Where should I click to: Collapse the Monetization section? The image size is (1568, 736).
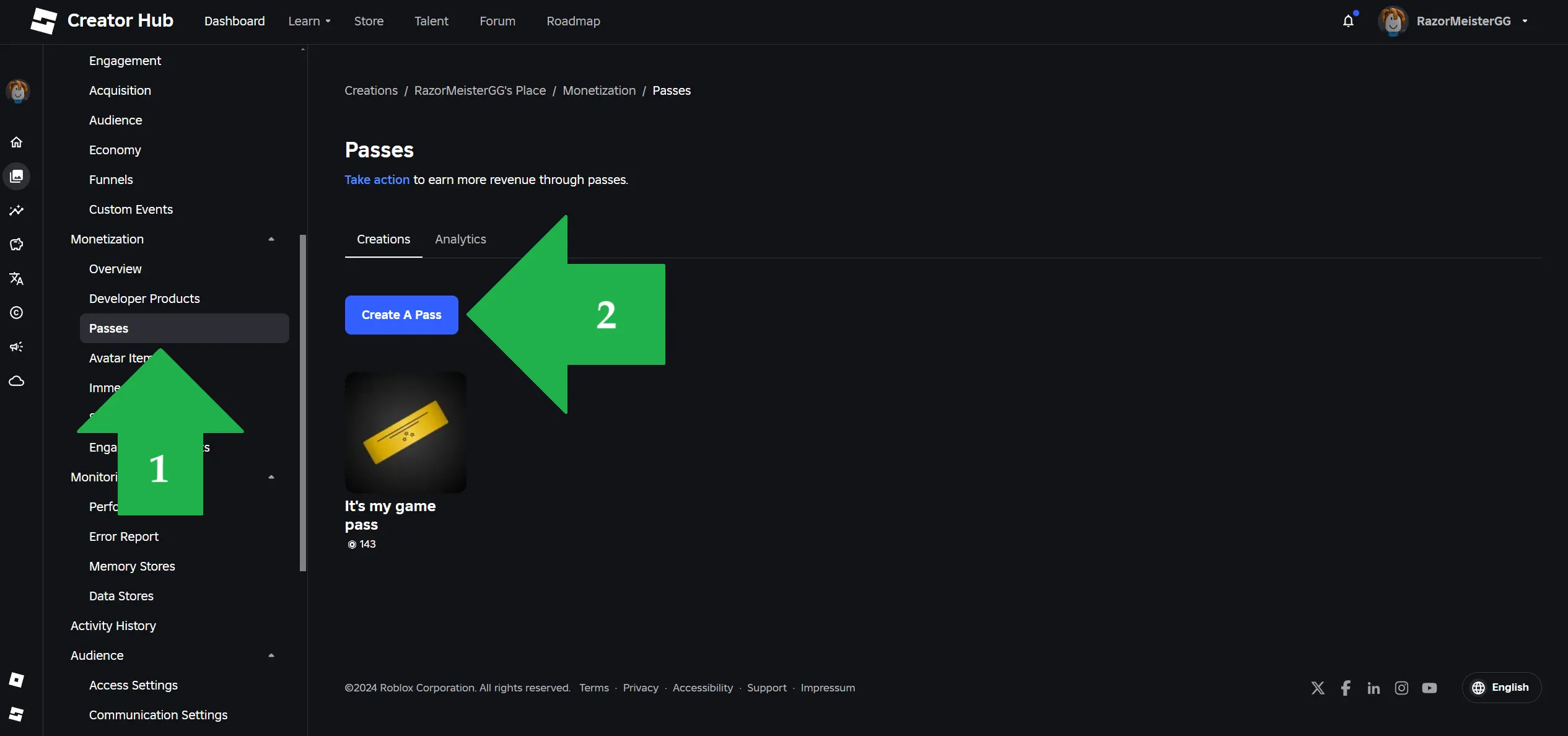click(x=271, y=239)
